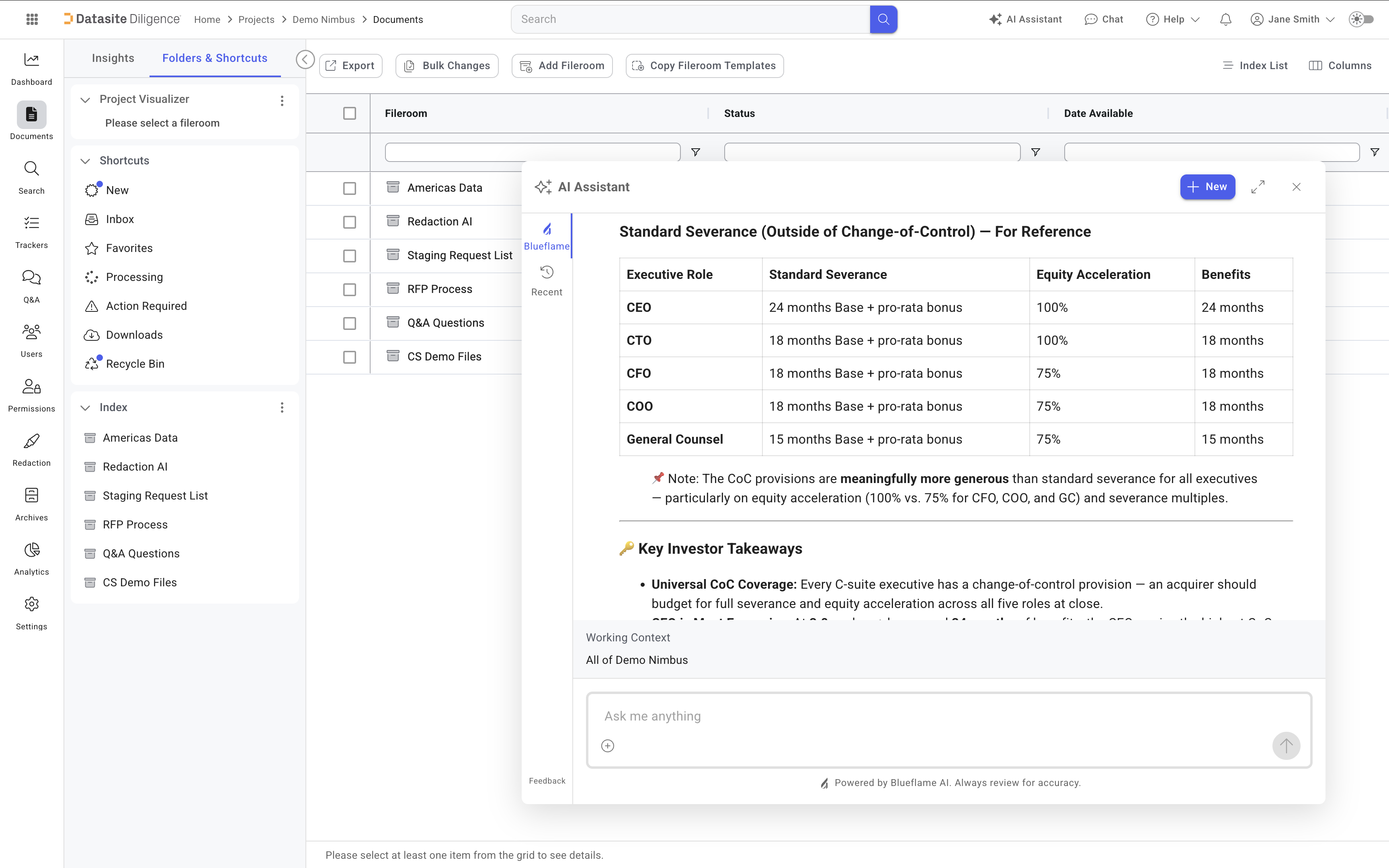The height and width of the screenshot is (868, 1389).
Task: Open Trackers in the left sidebar
Action: [x=32, y=232]
